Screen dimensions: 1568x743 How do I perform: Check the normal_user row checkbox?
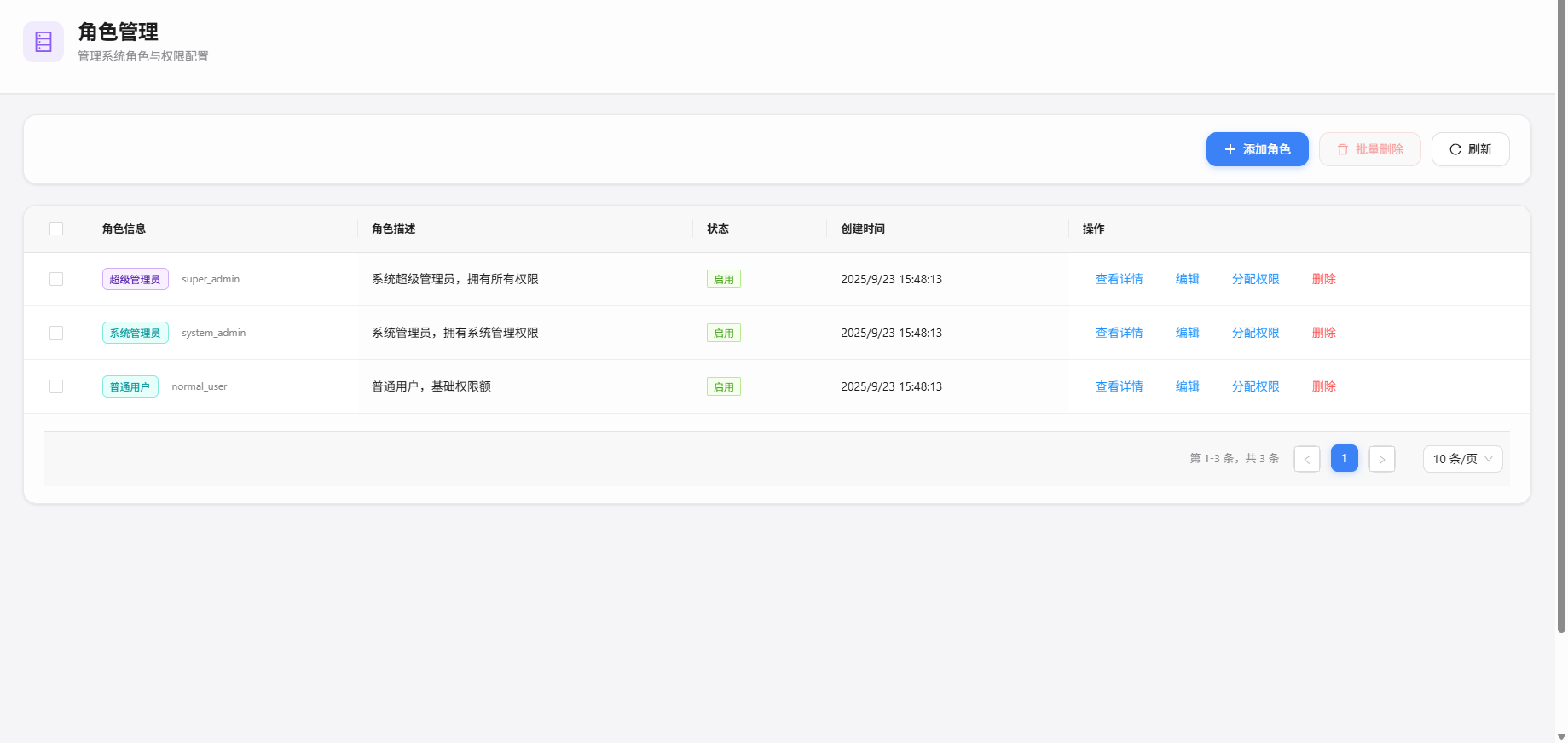(56, 386)
